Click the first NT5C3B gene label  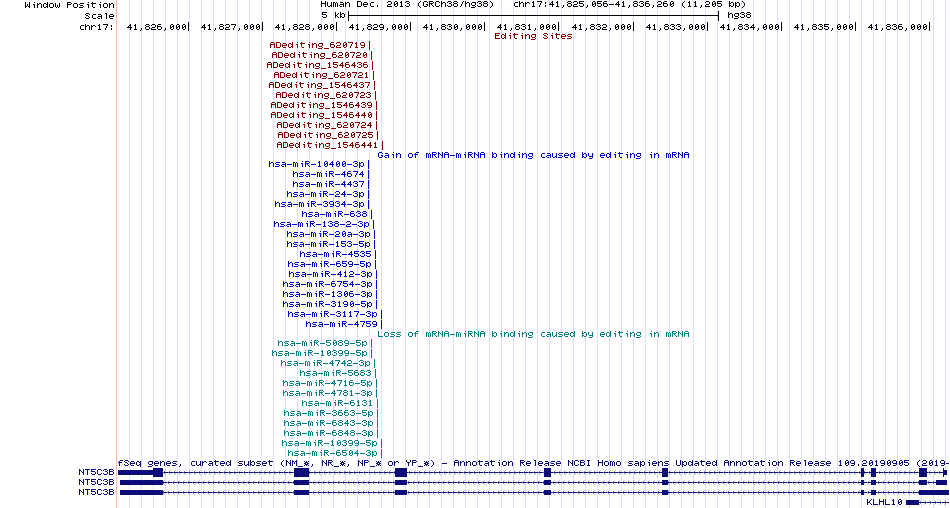(x=96, y=472)
